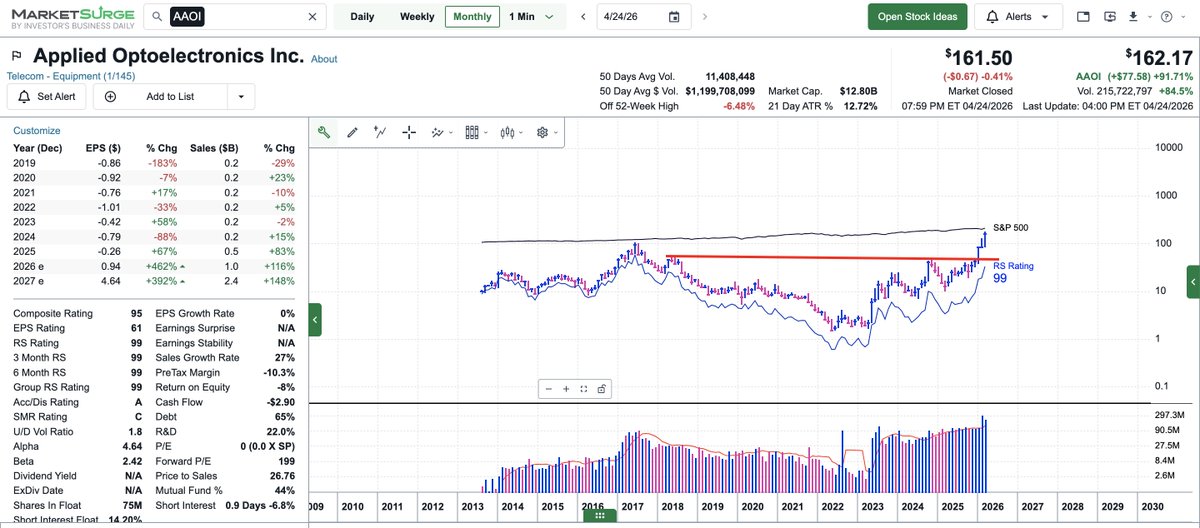Open the help question mark icon
Image resolution: width=1200 pixels, height=528 pixels.
tap(1167, 17)
